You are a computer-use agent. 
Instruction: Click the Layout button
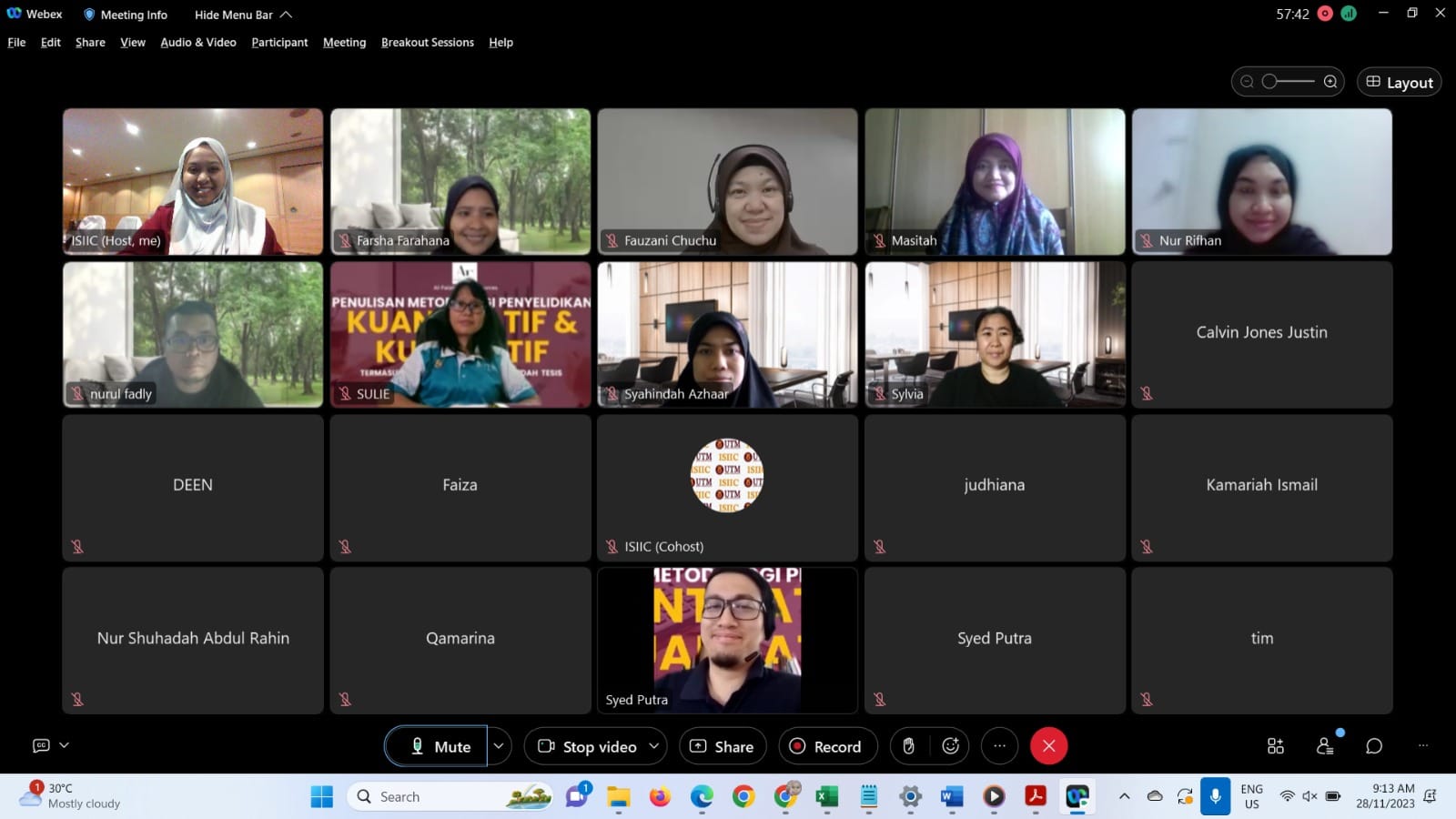coord(1399,82)
